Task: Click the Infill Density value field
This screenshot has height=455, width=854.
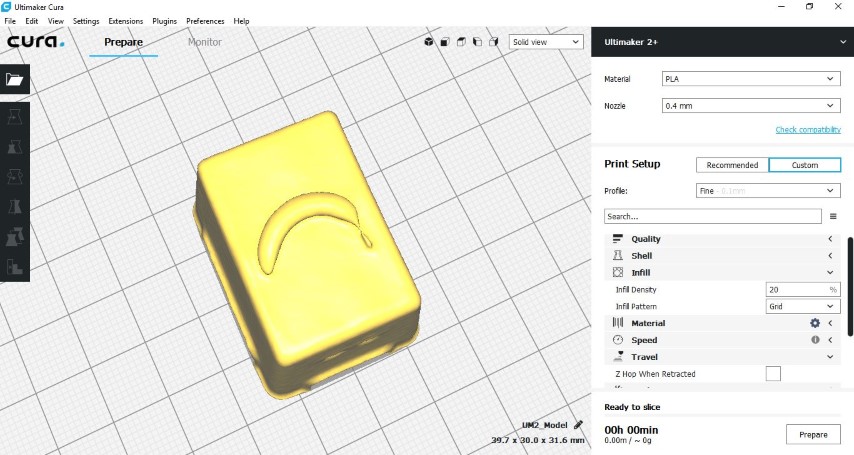Action: click(803, 289)
